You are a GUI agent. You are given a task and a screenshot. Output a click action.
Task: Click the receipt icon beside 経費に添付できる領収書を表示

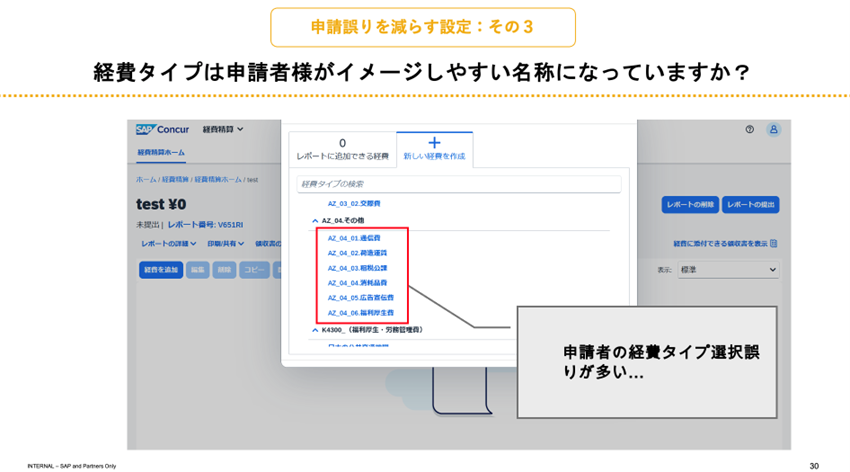point(774,244)
